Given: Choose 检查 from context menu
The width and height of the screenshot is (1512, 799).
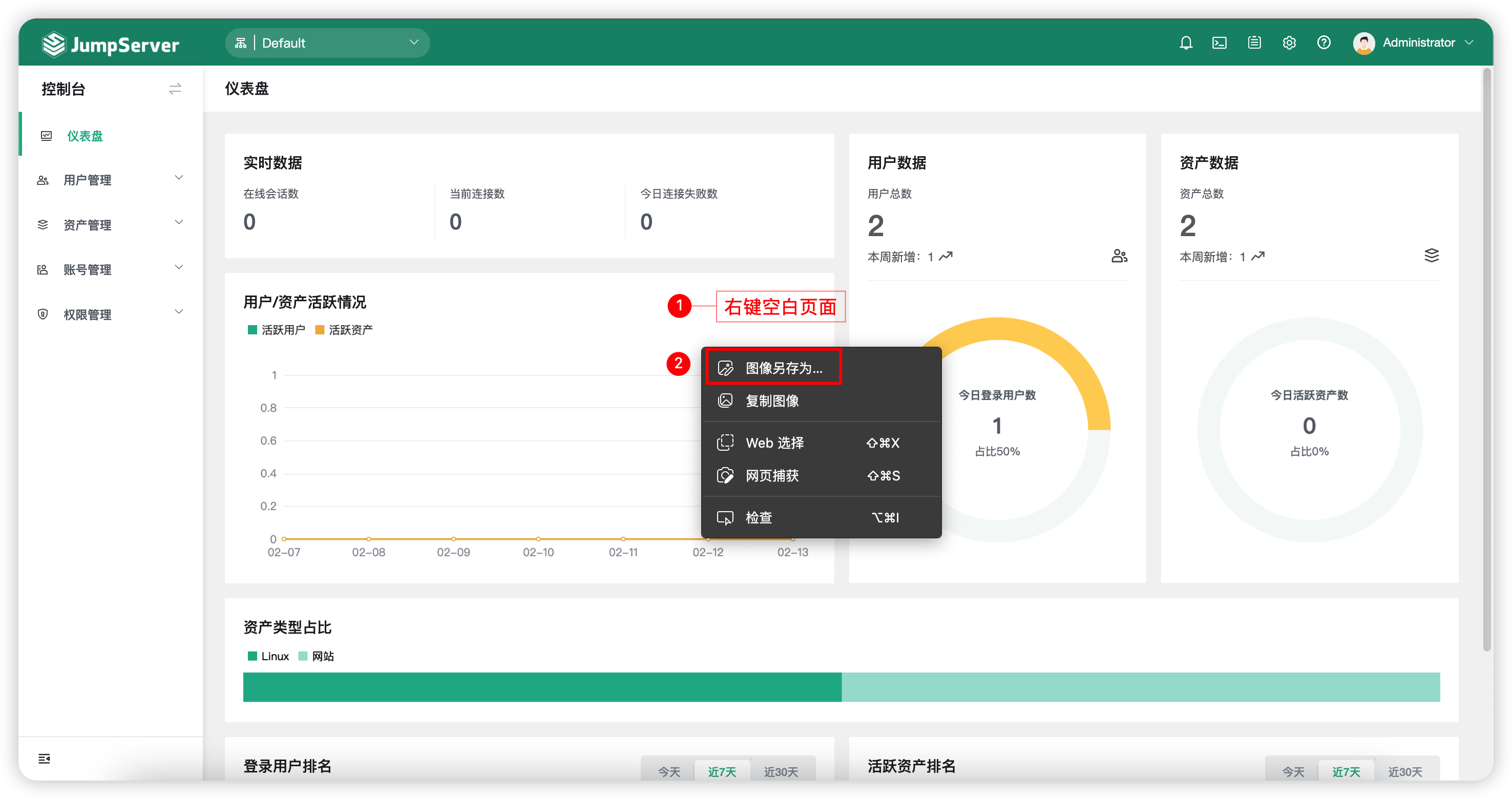Looking at the screenshot, I should coord(822,518).
